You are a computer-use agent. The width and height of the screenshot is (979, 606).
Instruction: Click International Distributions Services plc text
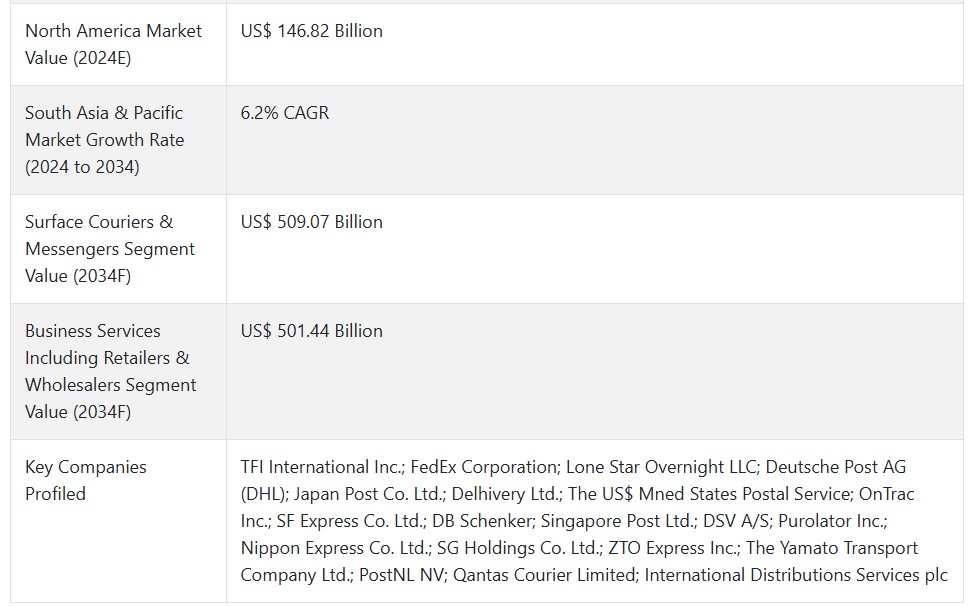pyautogui.click(x=796, y=575)
